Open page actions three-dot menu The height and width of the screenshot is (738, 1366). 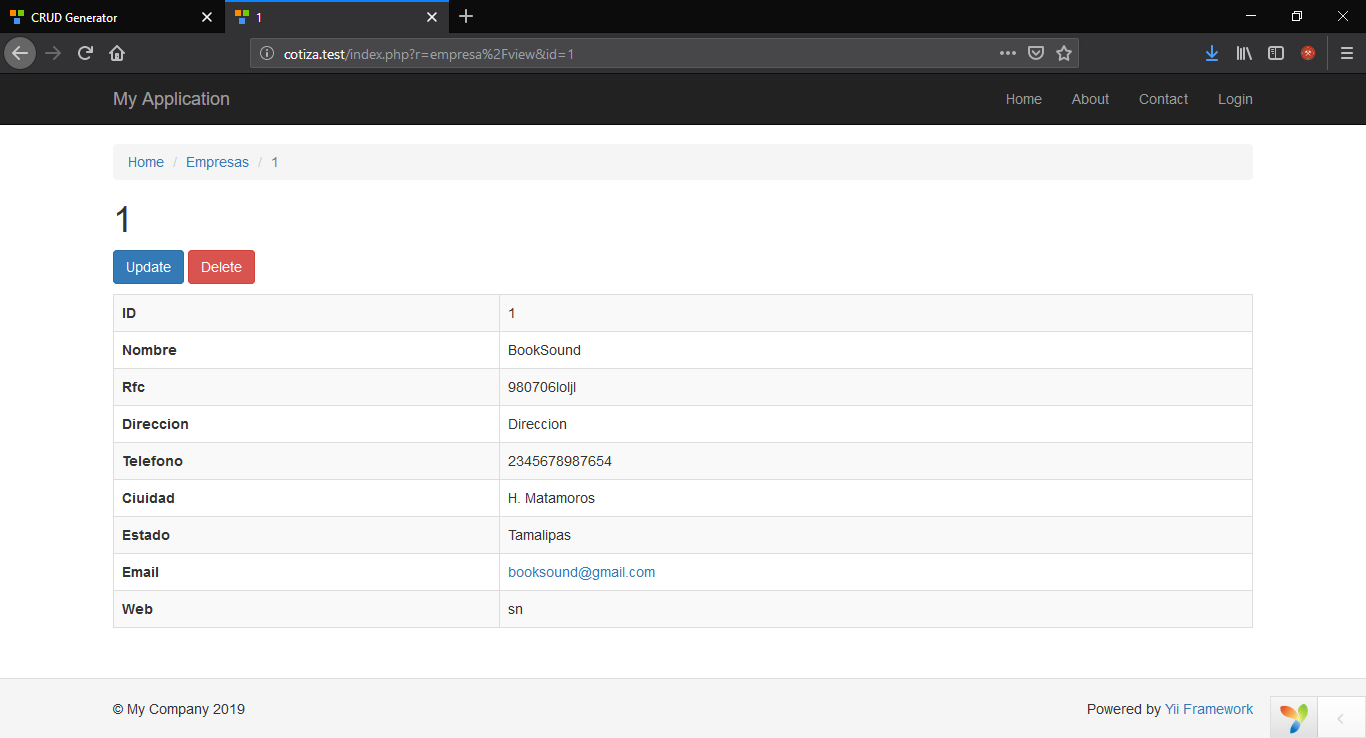tap(1008, 53)
